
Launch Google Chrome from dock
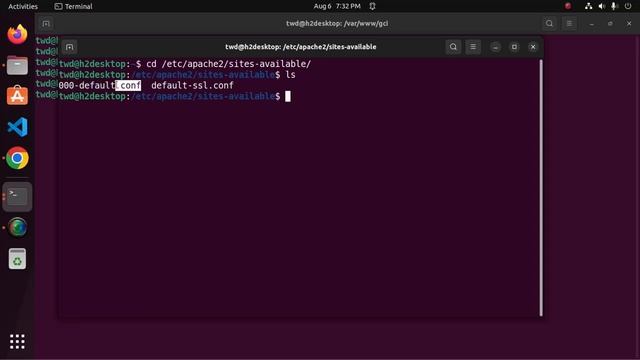17,158
